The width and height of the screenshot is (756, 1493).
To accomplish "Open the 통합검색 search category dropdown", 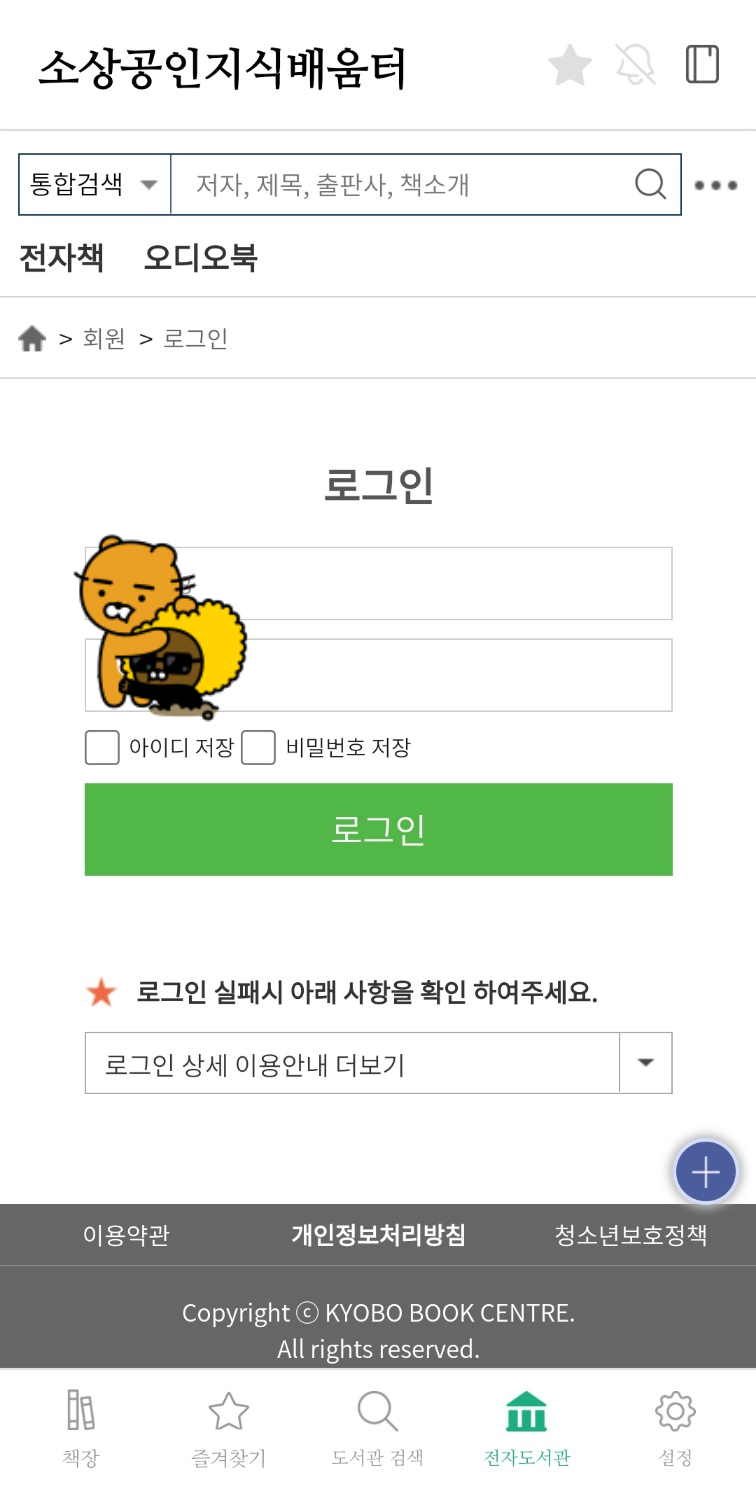I will [93, 185].
